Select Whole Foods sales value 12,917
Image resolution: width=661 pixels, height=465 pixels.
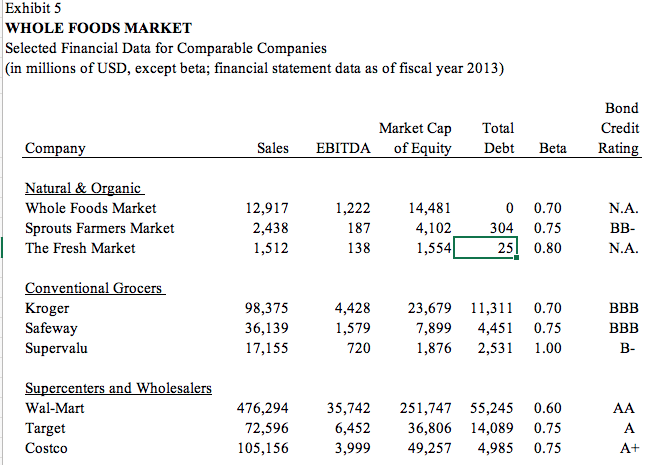point(267,208)
